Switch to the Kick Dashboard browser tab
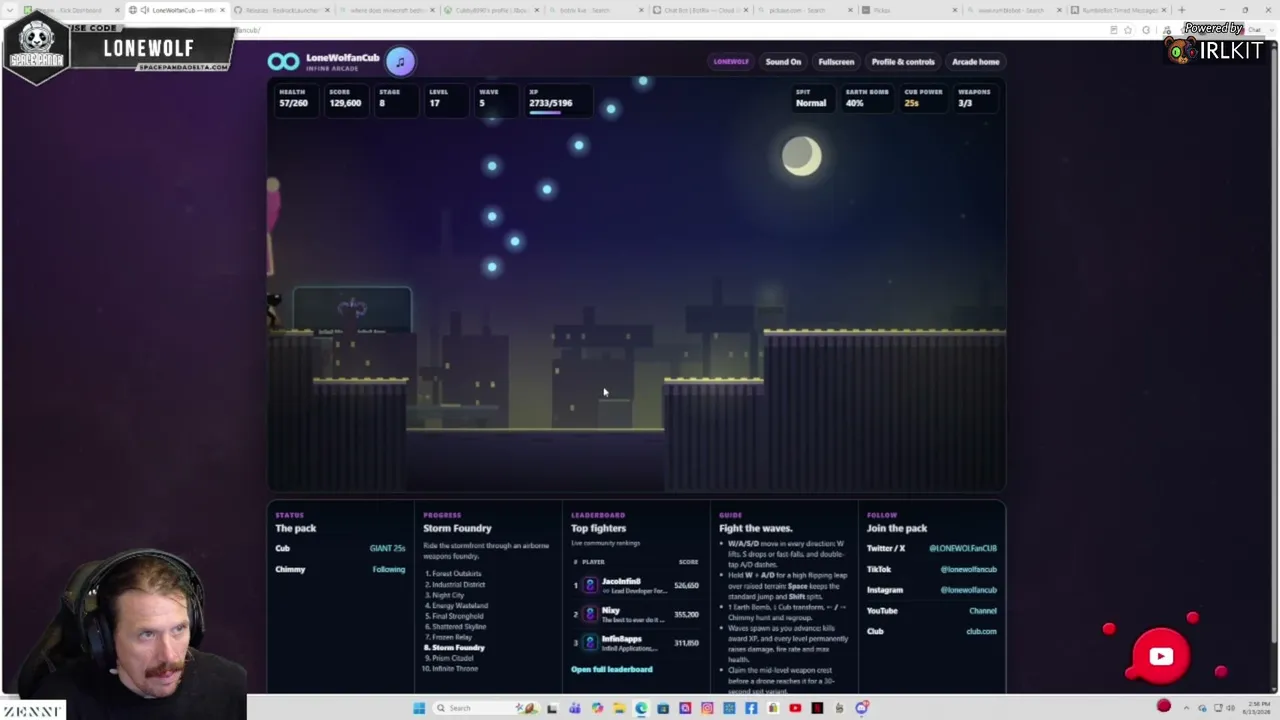This screenshot has width=1280, height=720. pos(70,10)
